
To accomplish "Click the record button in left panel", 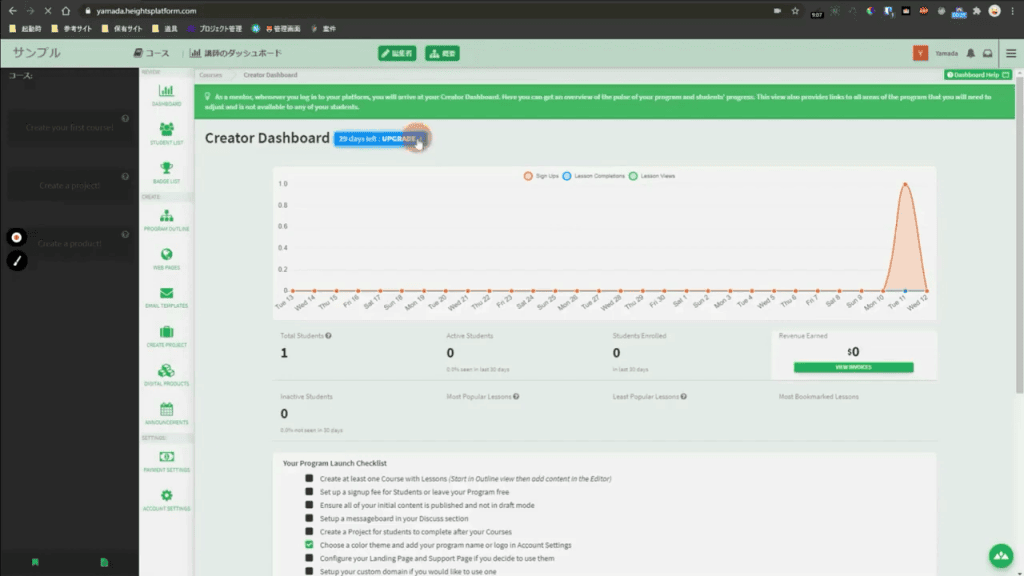I will coord(17,237).
